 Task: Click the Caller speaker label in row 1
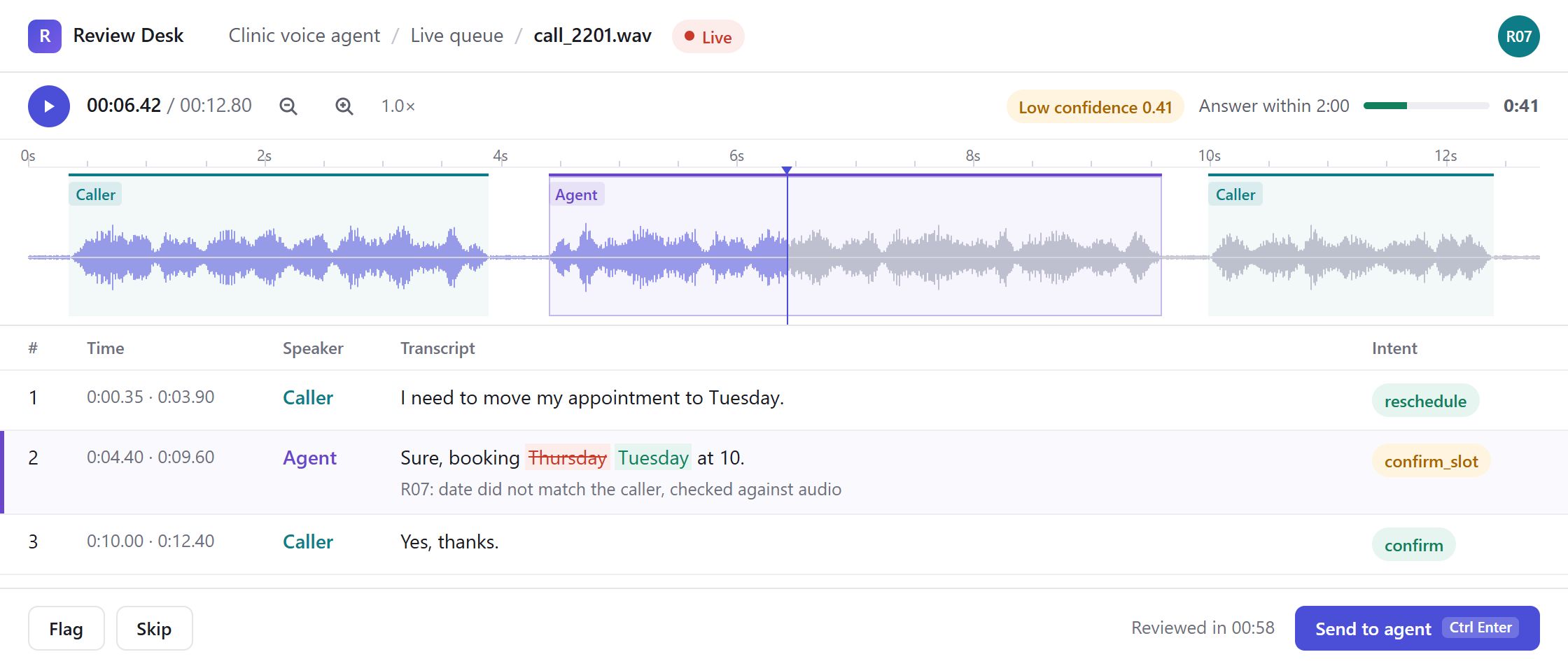(308, 397)
